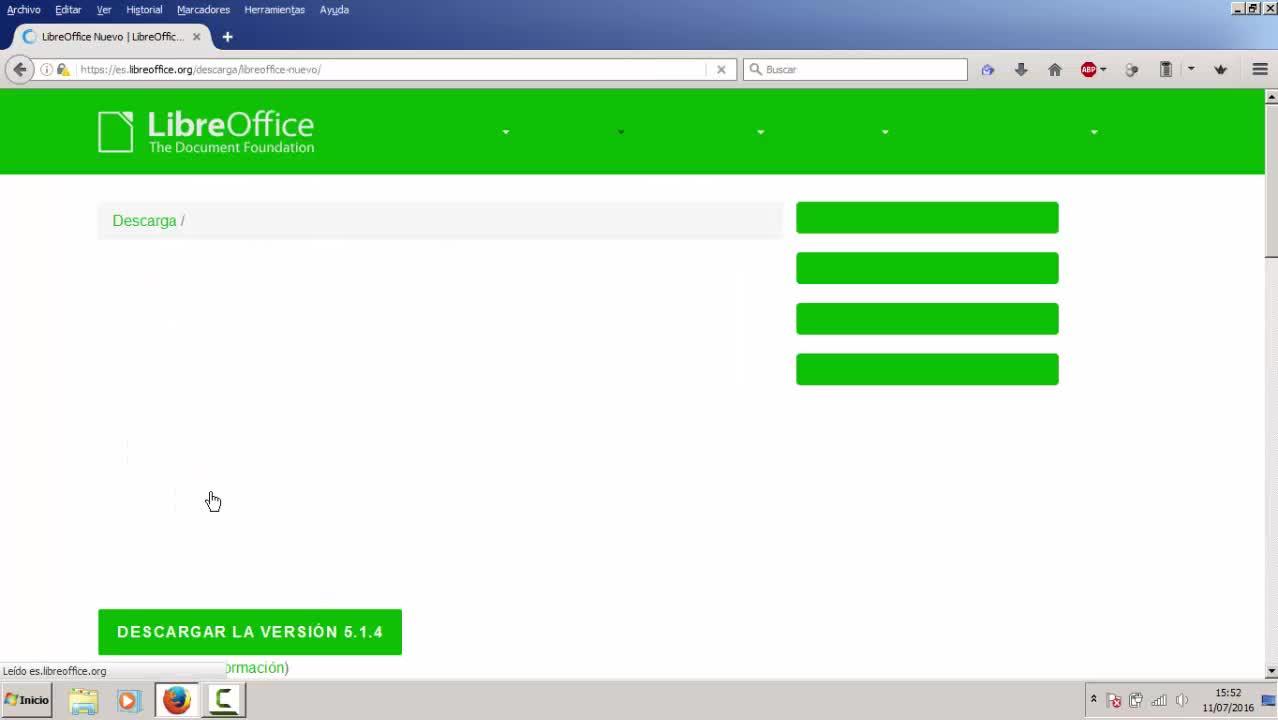Open the Firefox hamburger menu

tap(1260, 69)
